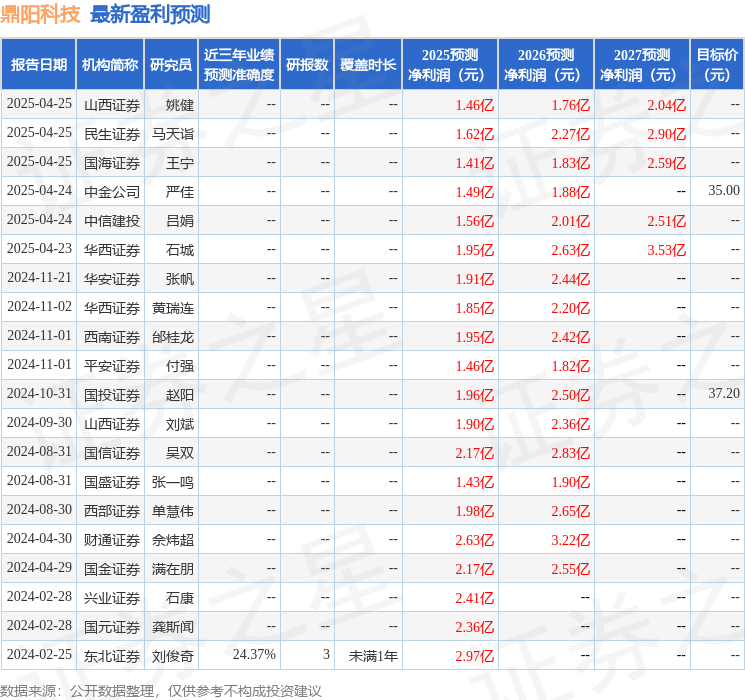Click analyst name 吕娟

pyautogui.click(x=180, y=221)
